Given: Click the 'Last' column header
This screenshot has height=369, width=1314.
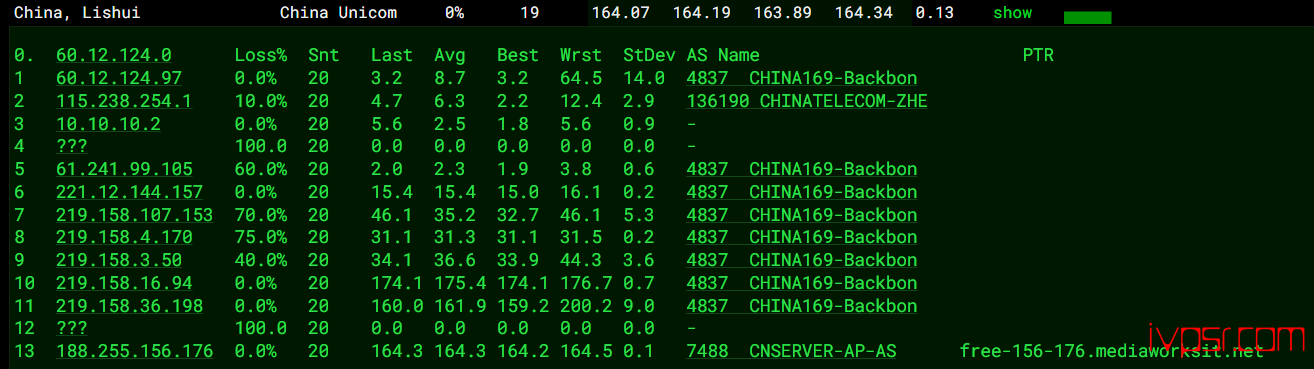Looking at the screenshot, I should (392, 55).
